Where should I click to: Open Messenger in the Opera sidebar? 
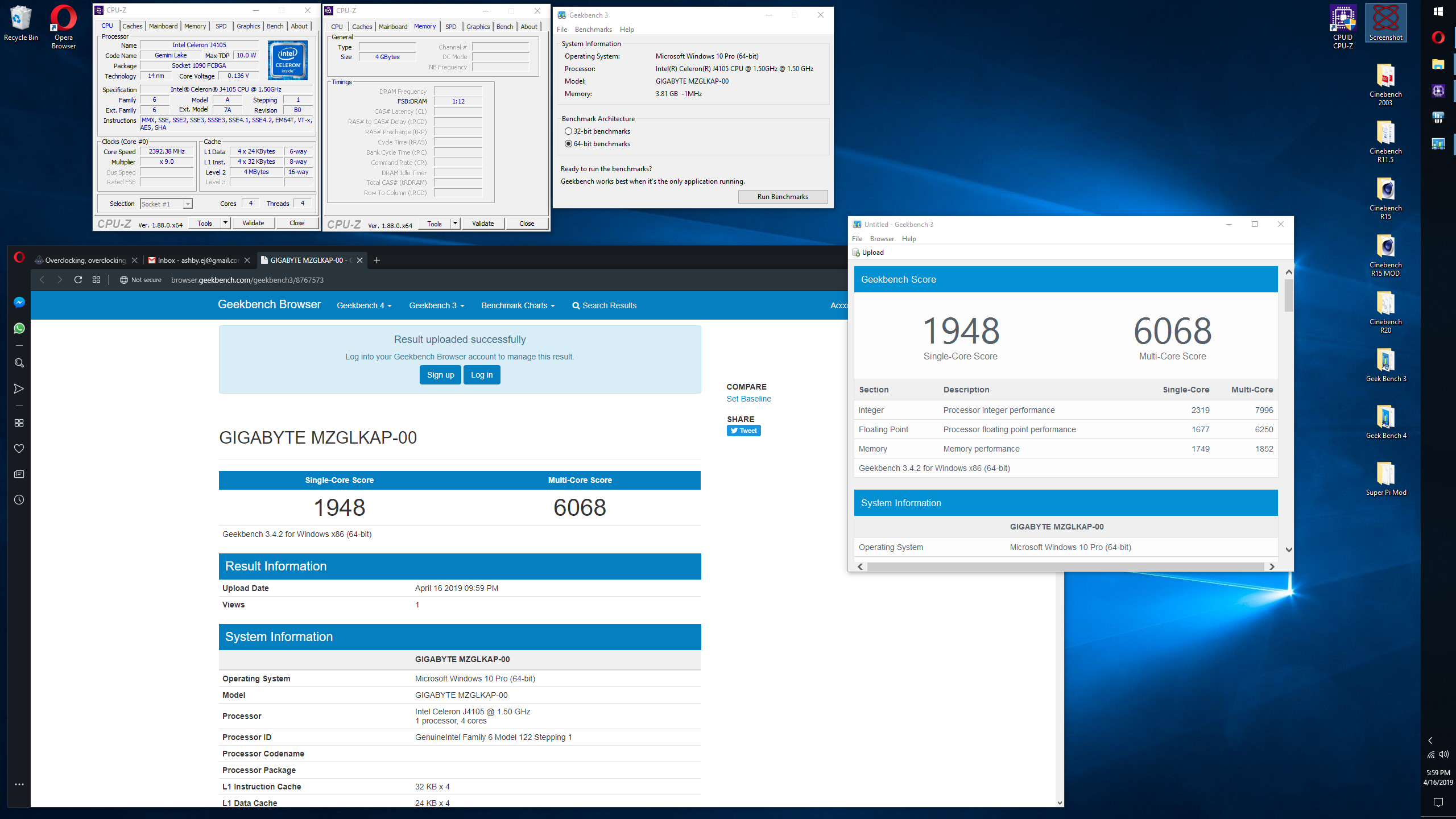[19, 303]
